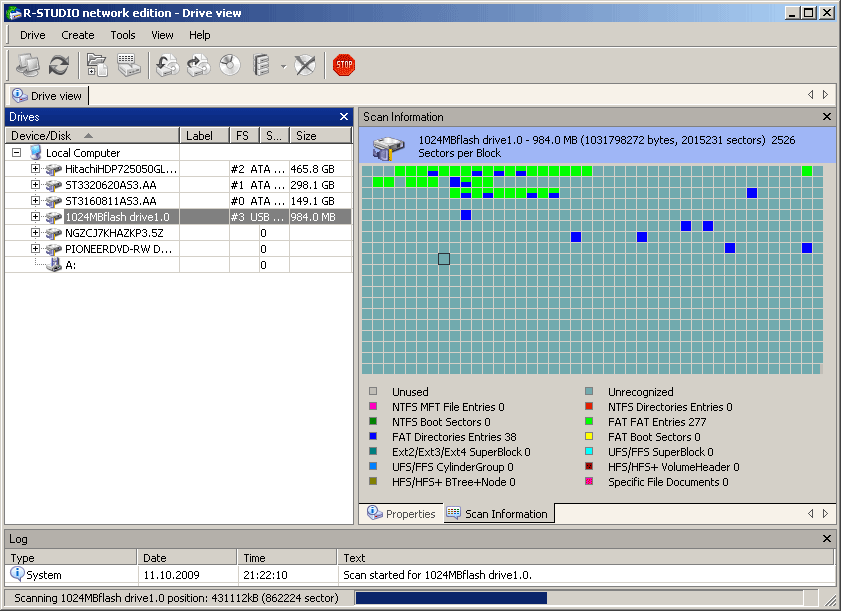The height and width of the screenshot is (611, 841).
Task: Click the Connect to Remote computer toolbar icon
Action: pos(27,65)
